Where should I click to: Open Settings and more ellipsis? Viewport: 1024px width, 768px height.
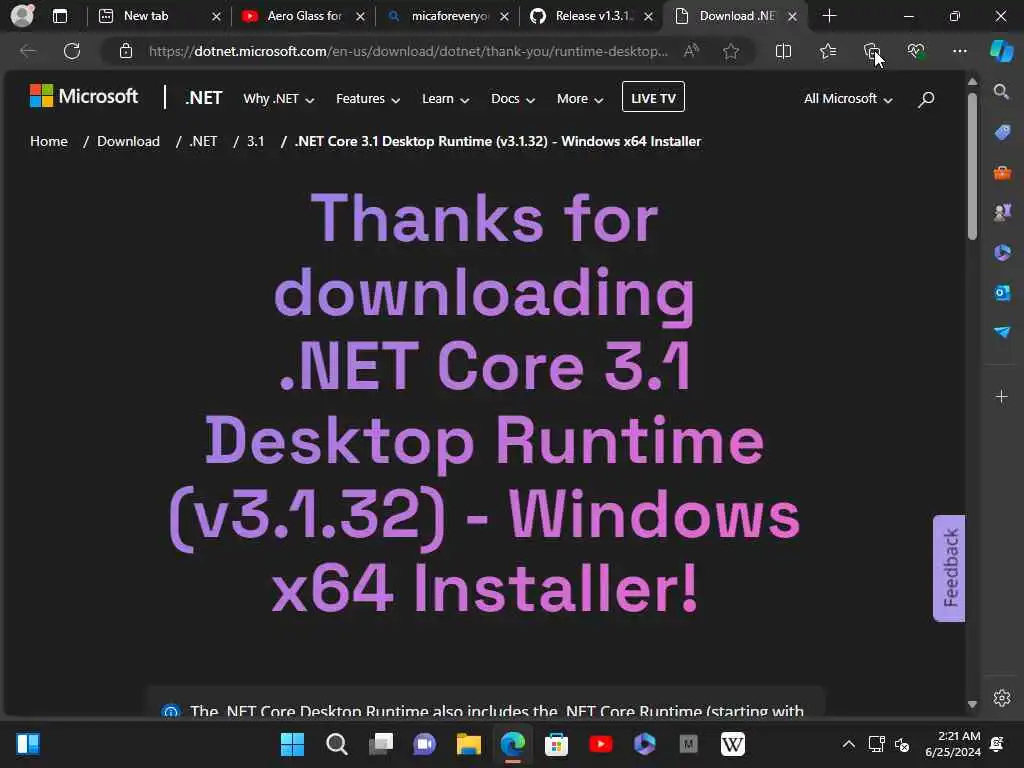click(x=959, y=51)
